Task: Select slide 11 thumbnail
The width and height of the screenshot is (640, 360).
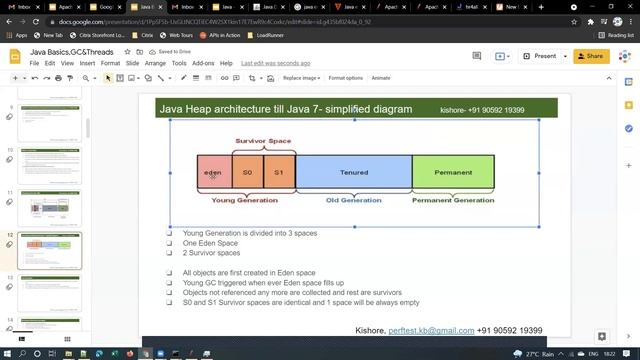Action: point(50,208)
